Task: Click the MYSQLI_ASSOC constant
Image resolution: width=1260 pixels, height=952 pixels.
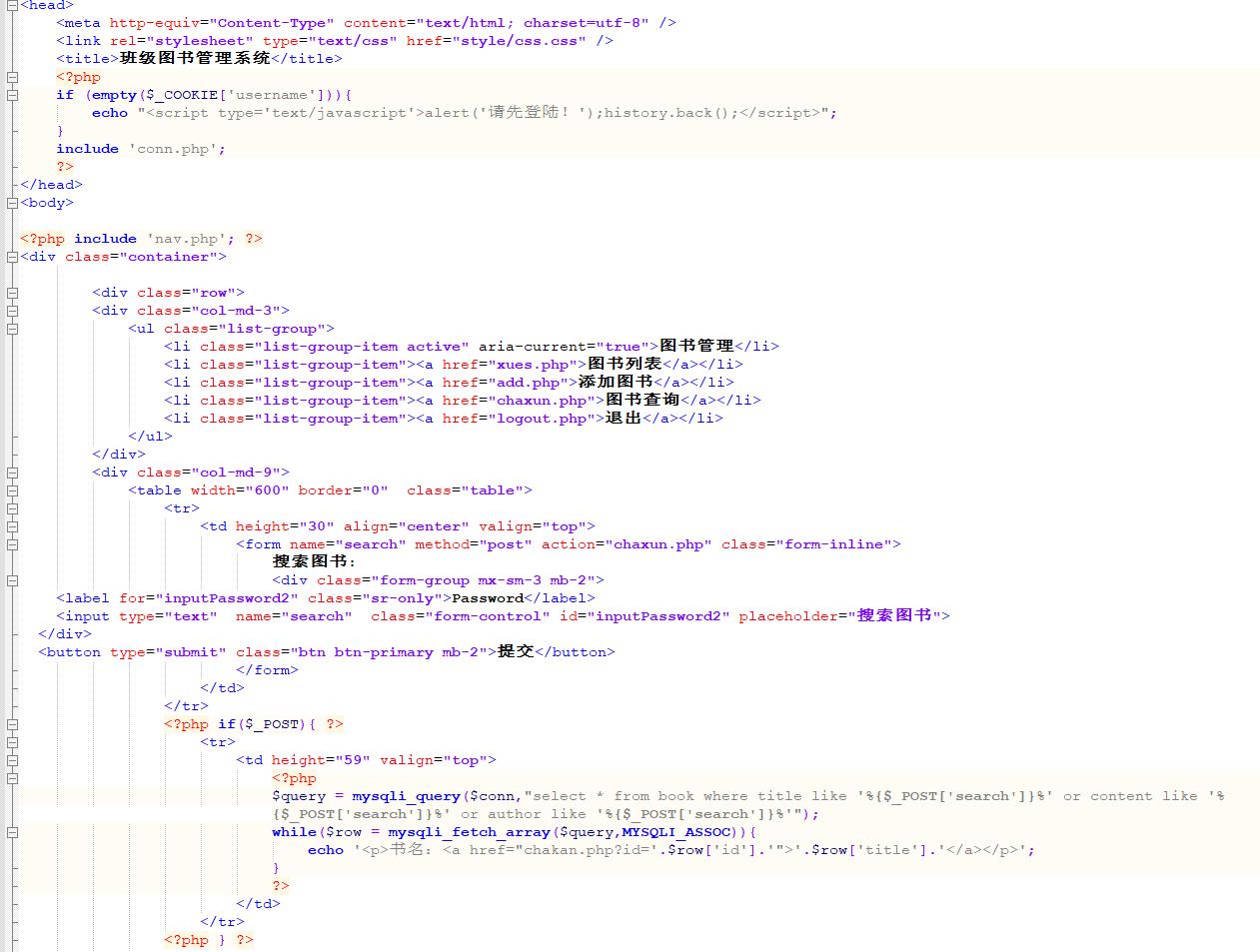Action: point(677,832)
